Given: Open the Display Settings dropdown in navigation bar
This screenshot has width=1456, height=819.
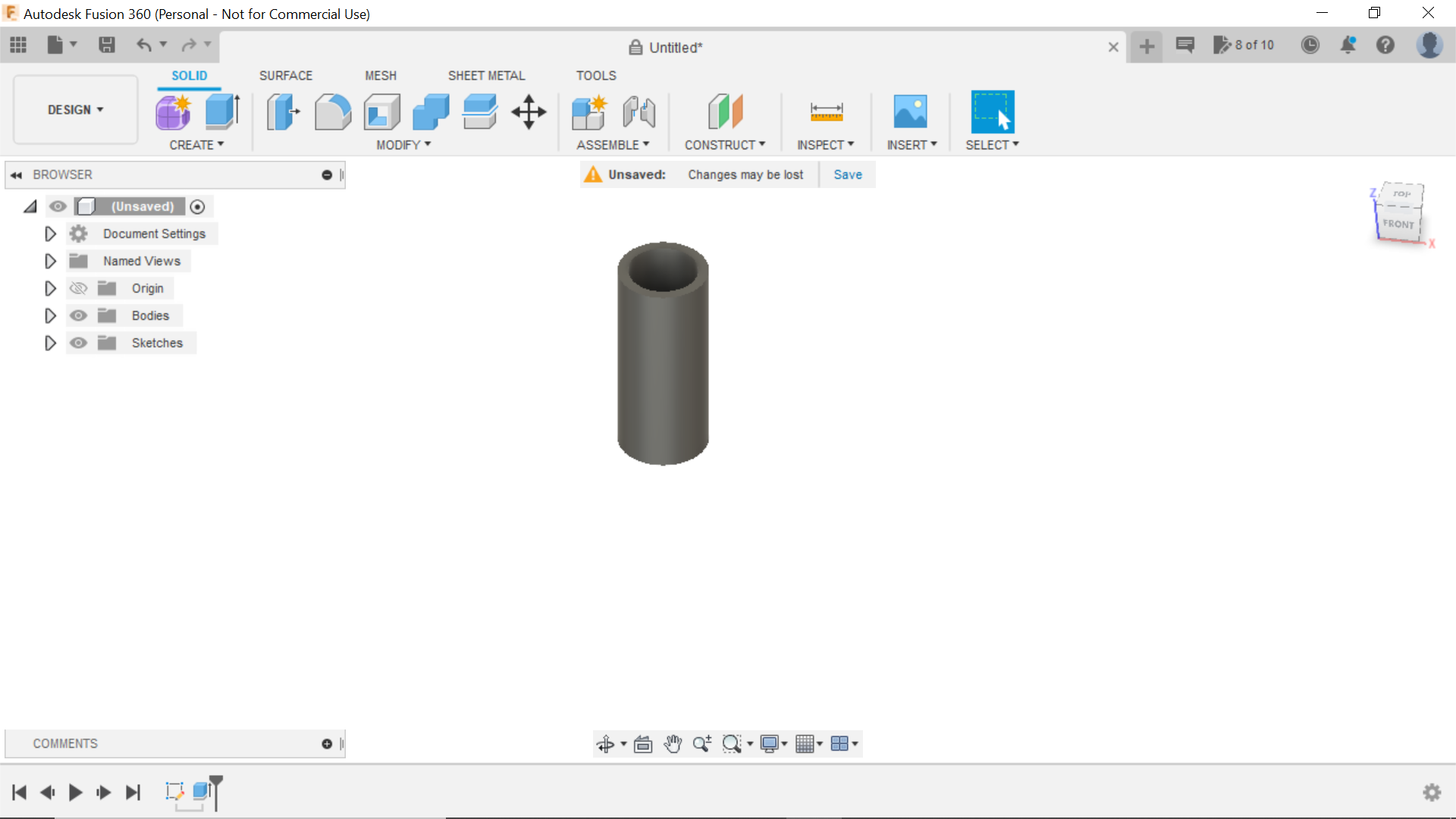Looking at the screenshot, I should tap(773, 744).
